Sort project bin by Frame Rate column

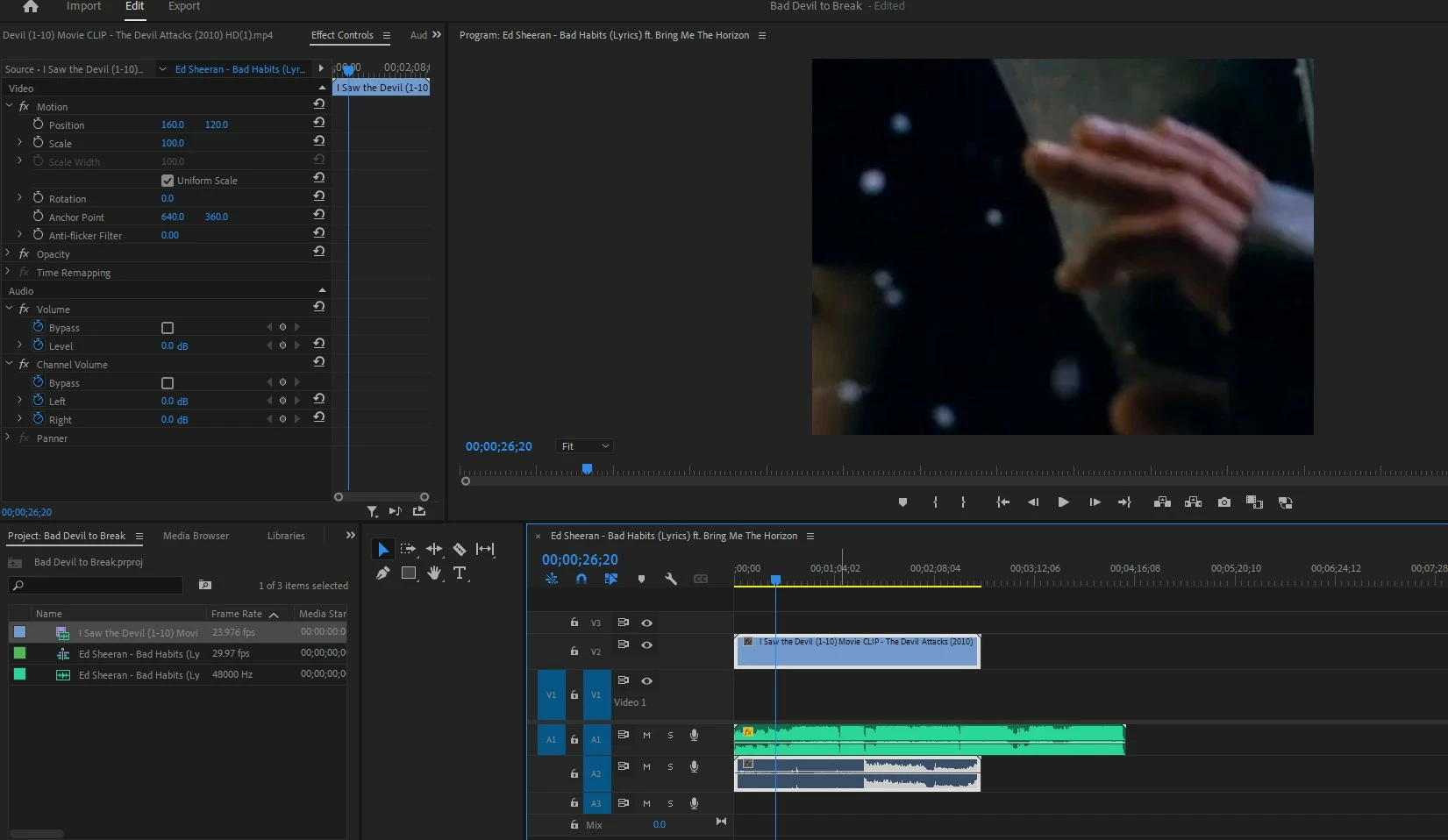point(237,614)
